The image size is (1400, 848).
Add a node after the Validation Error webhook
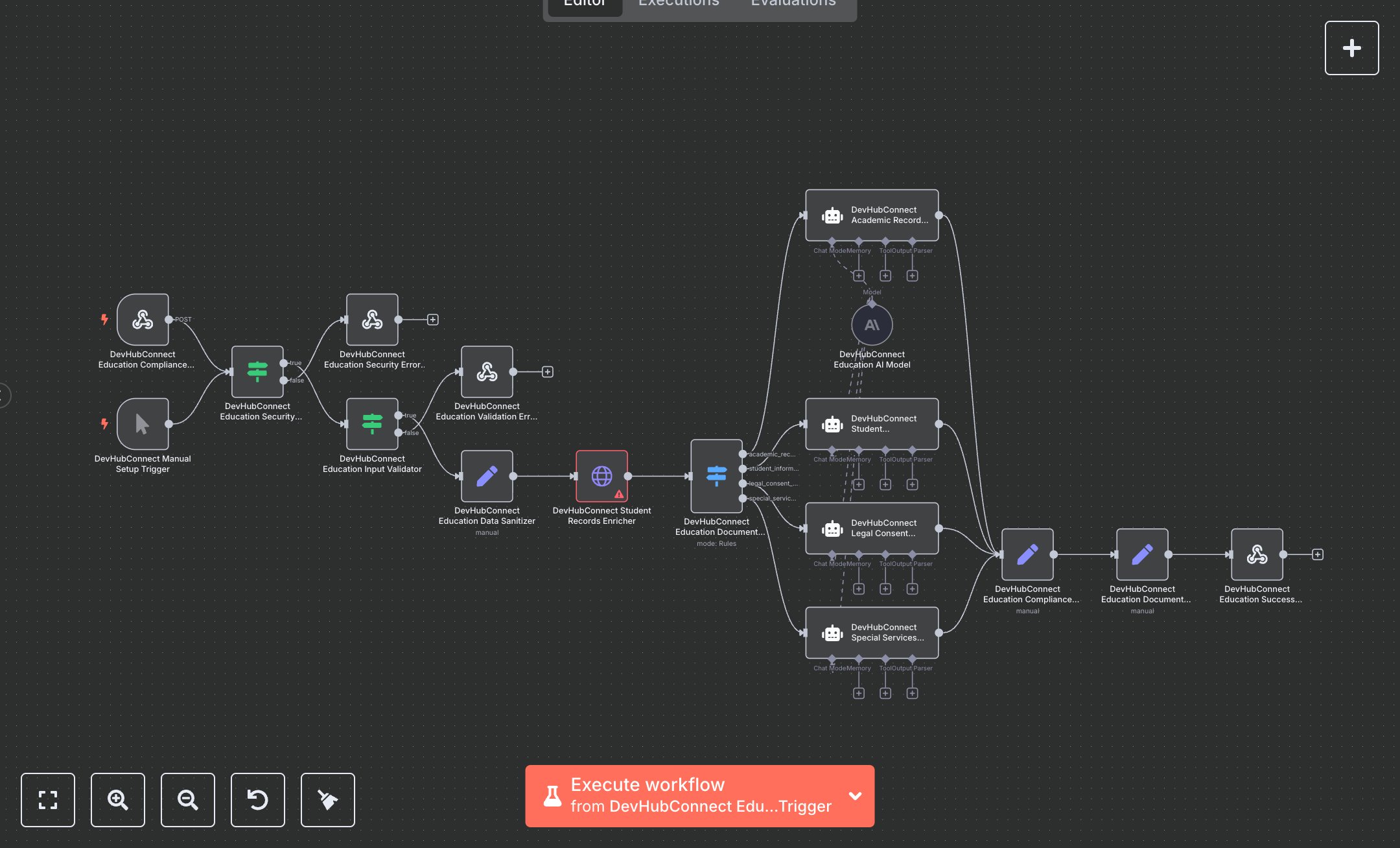[x=548, y=372]
